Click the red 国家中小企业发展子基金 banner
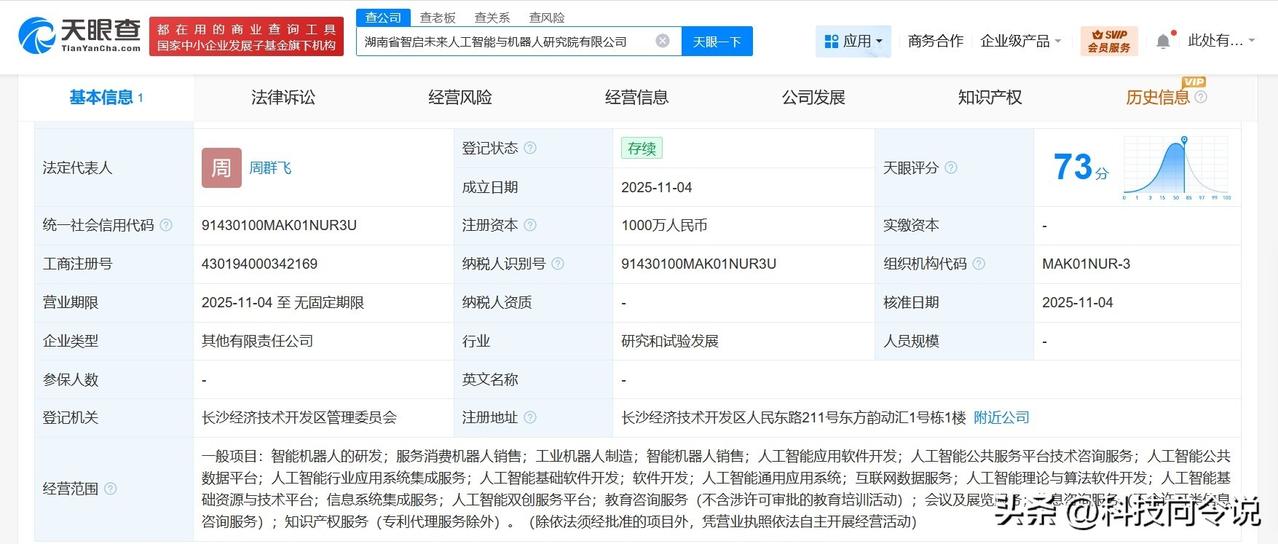This screenshot has width=1278, height=544. (247, 36)
